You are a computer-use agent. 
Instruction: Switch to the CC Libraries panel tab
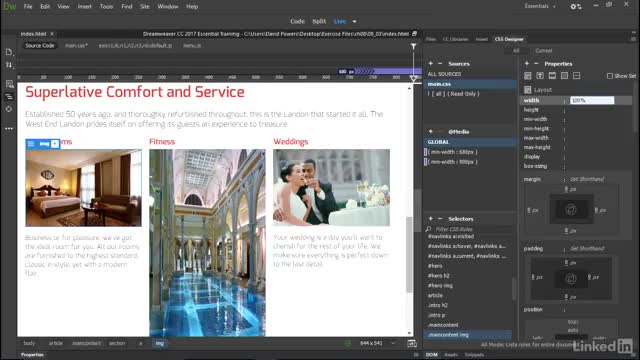click(x=456, y=39)
